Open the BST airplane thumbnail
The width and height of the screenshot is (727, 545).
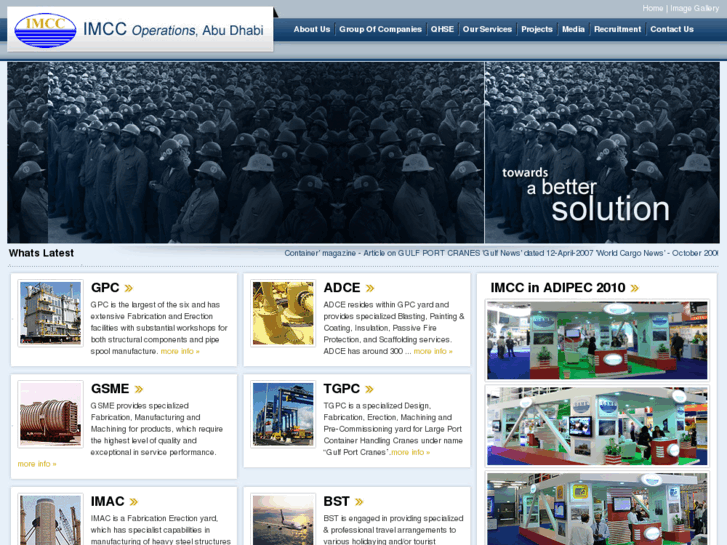tap(283, 519)
